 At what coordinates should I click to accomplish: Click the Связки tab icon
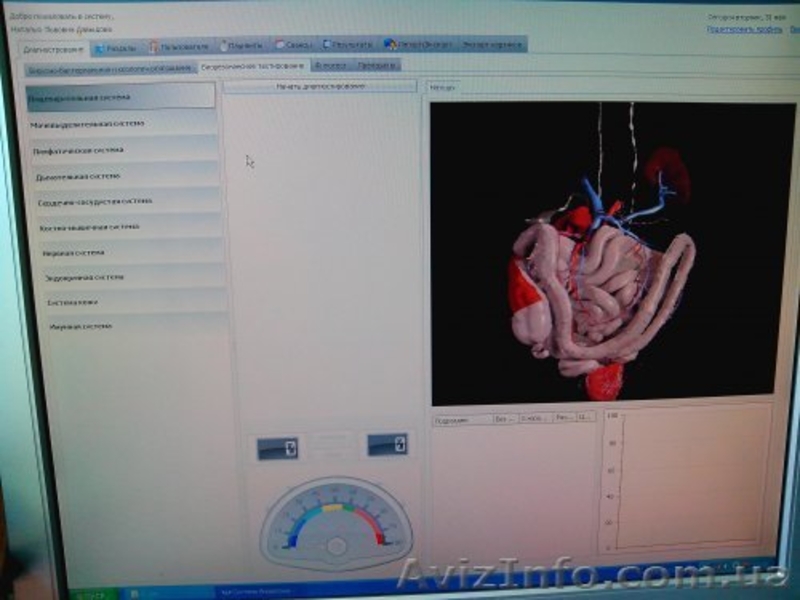click(x=281, y=45)
